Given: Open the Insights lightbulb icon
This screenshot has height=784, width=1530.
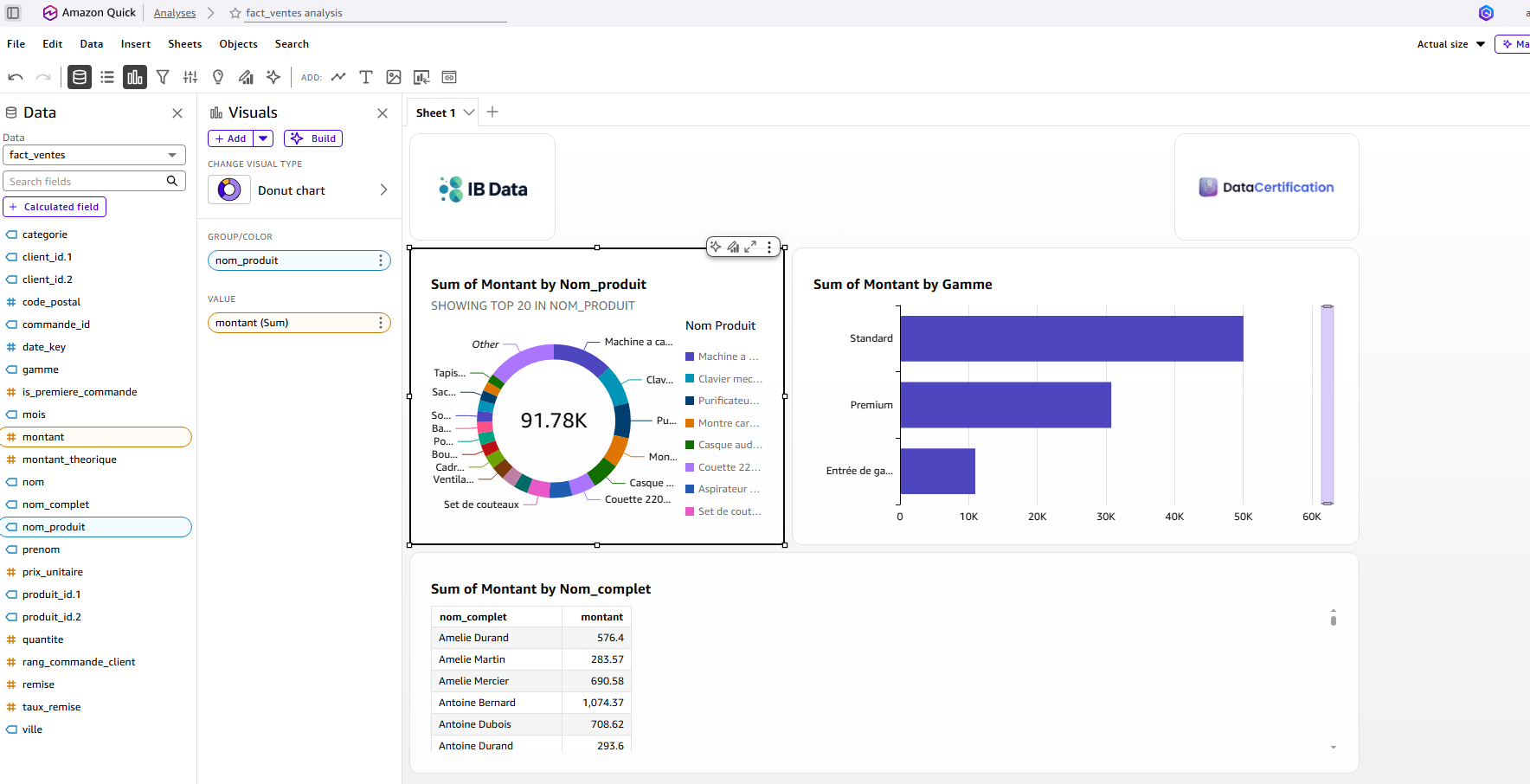Looking at the screenshot, I should coord(218,77).
